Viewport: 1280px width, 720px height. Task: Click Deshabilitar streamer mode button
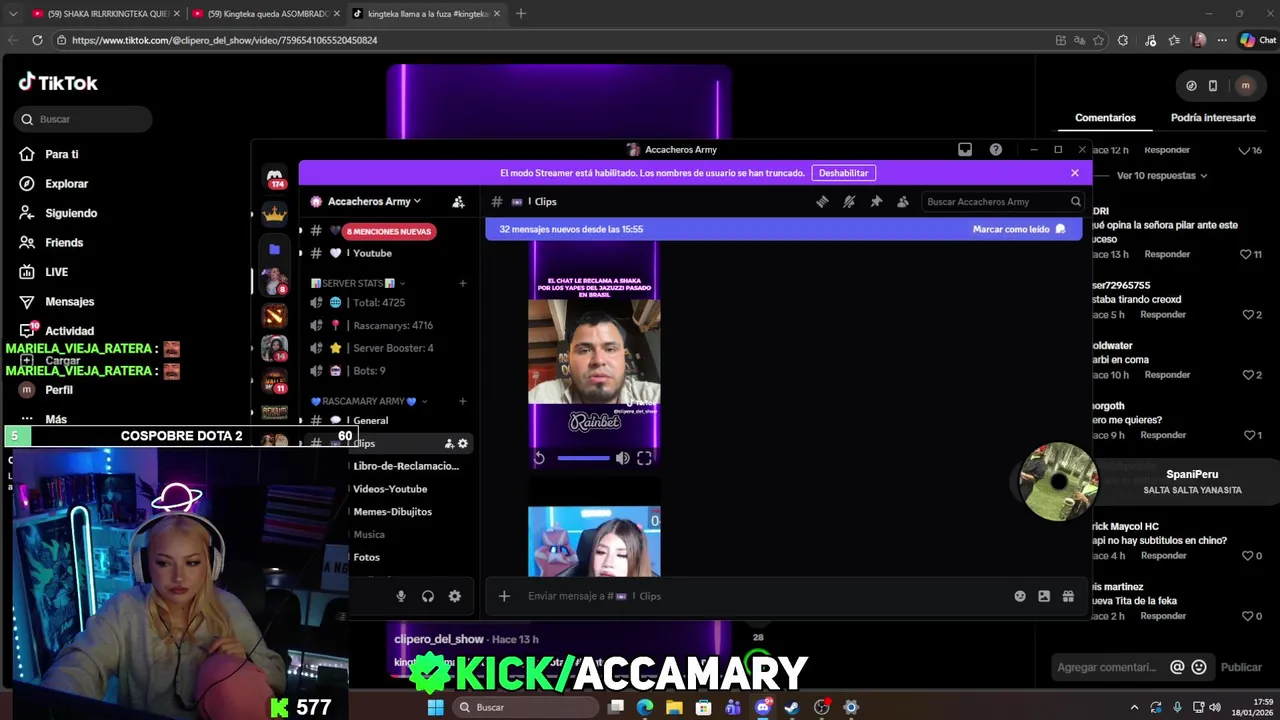[844, 173]
